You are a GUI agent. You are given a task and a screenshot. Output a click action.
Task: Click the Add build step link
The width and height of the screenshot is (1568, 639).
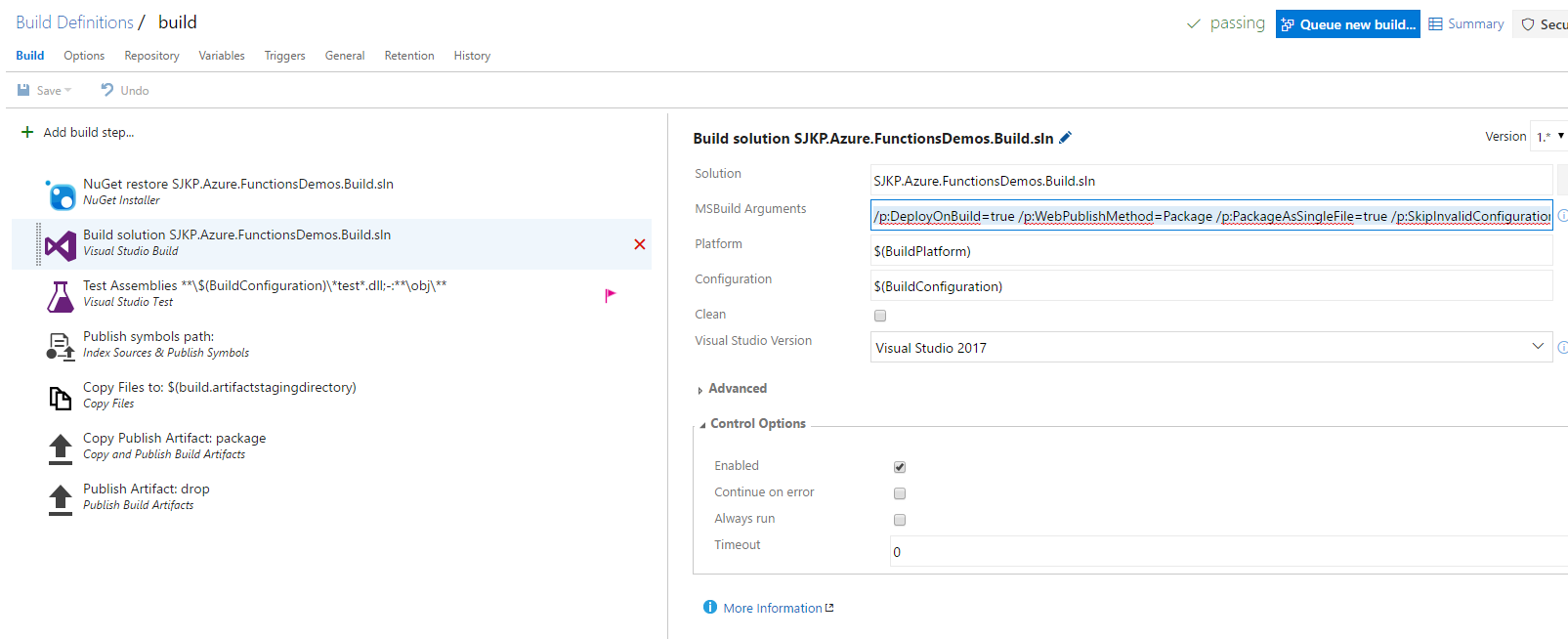(89, 132)
